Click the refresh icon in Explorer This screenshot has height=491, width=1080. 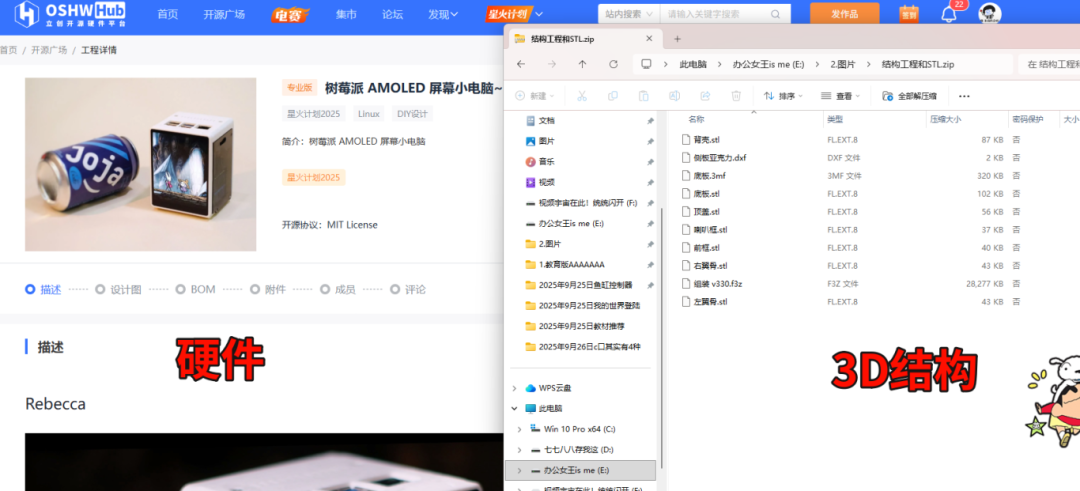(614, 64)
